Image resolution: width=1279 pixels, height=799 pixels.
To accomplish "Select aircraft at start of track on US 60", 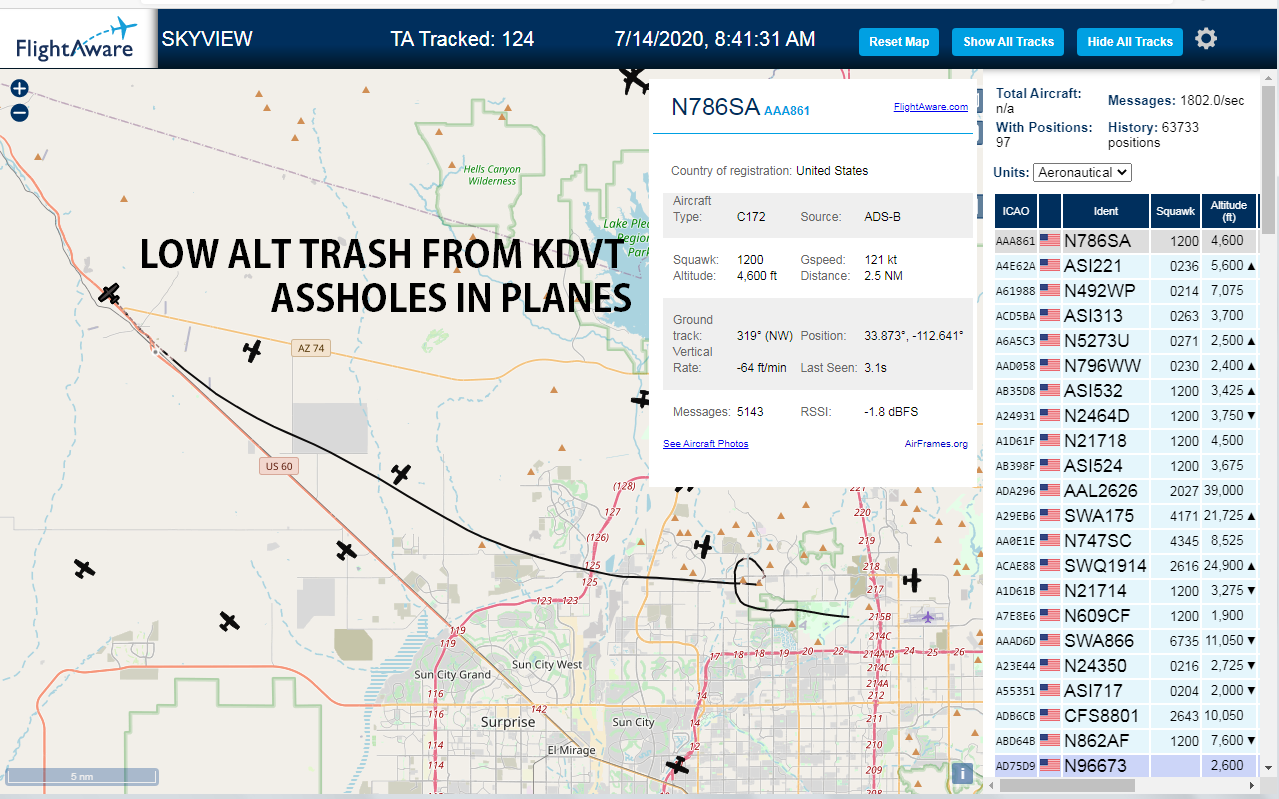I will (x=110, y=294).
